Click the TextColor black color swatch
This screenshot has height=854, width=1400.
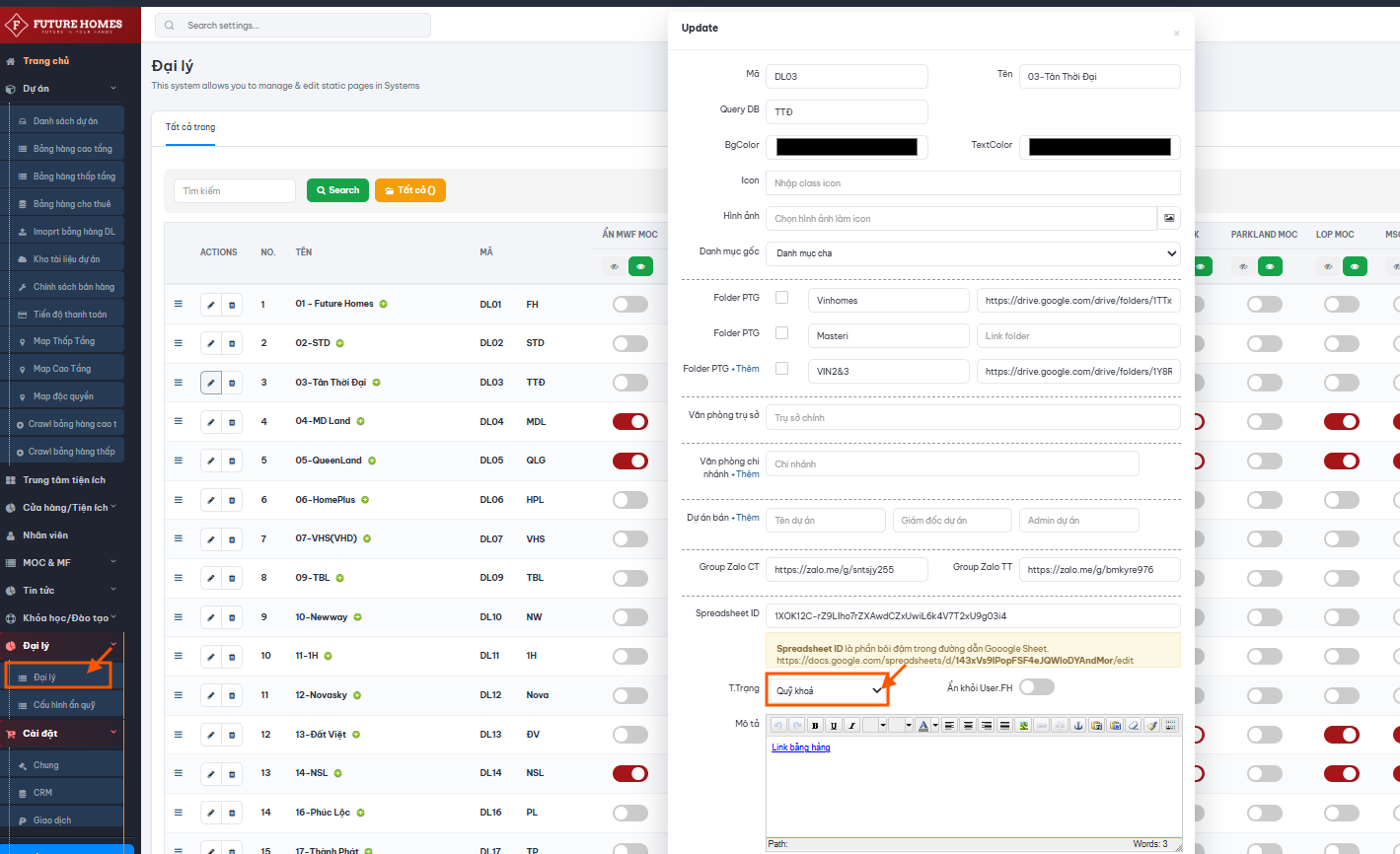(x=1100, y=147)
